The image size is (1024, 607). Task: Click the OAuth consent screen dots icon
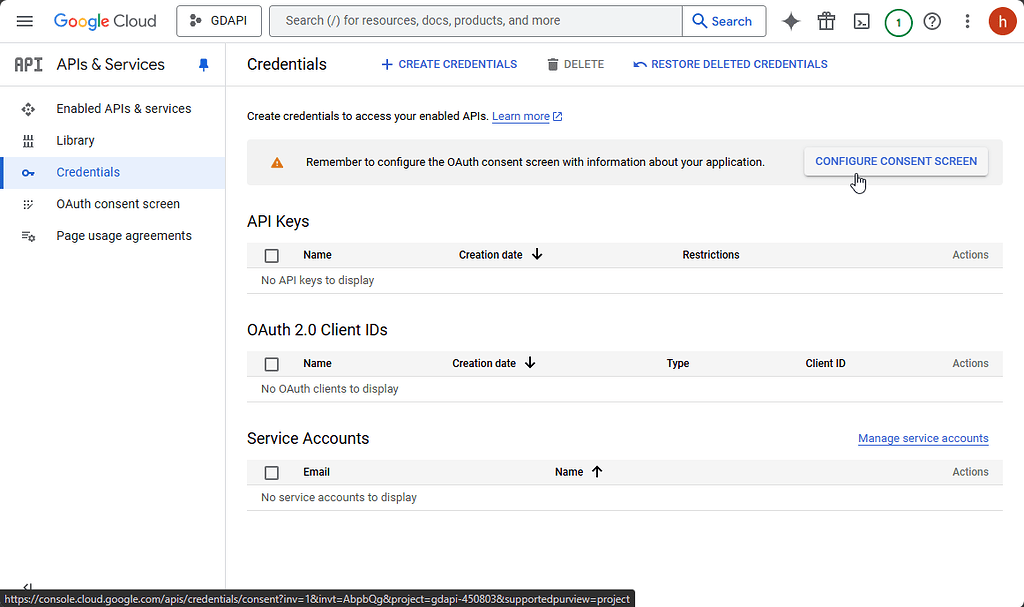pos(28,205)
